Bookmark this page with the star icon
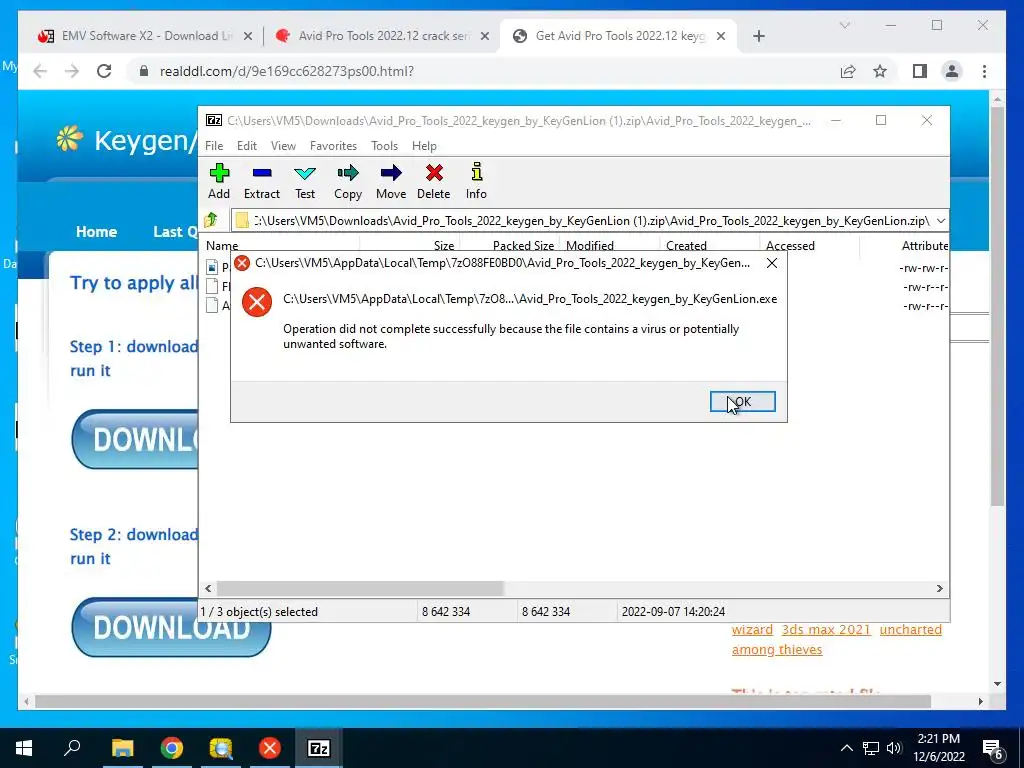Viewport: 1024px width, 768px height. (880, 71)
